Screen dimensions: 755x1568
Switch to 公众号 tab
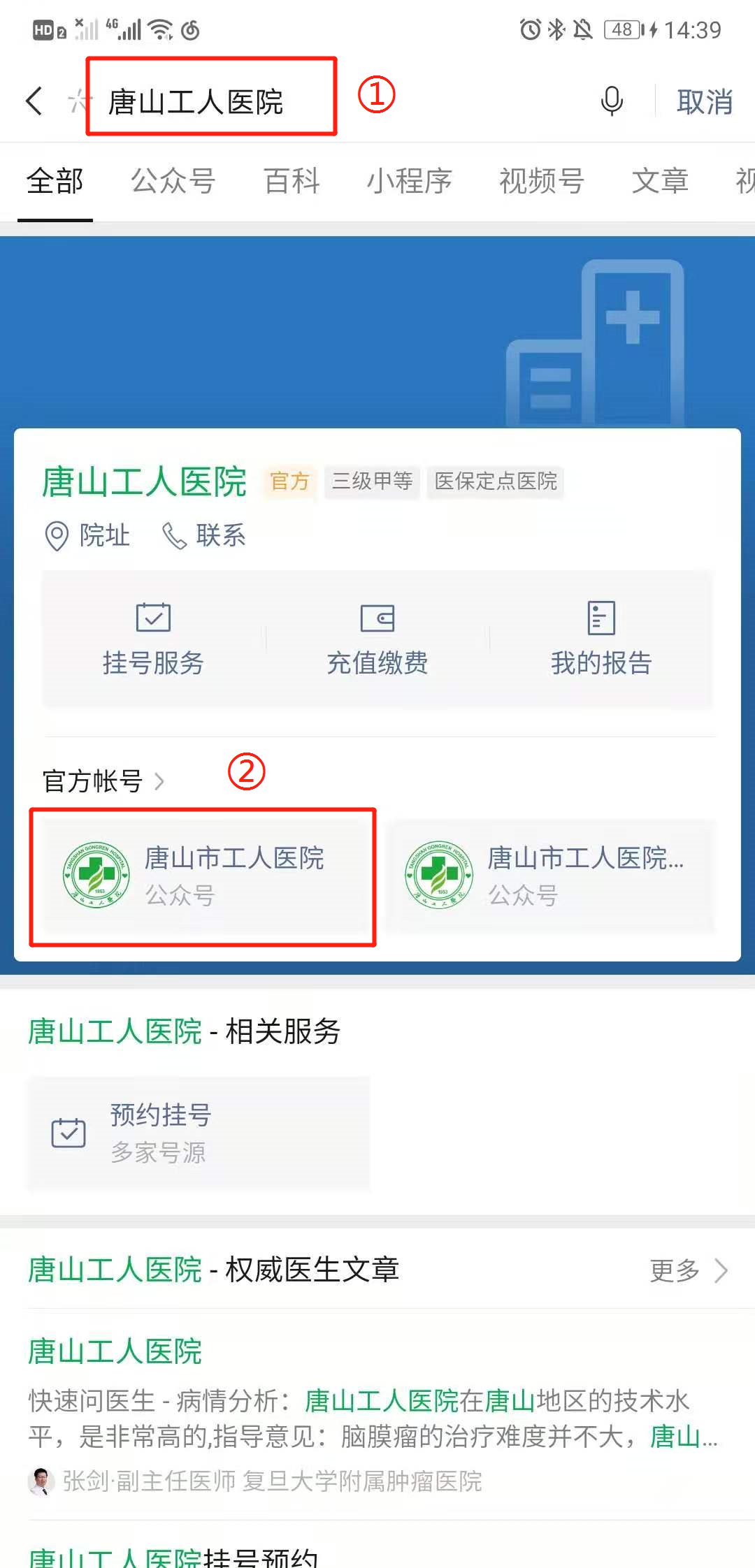coord(173,181)
